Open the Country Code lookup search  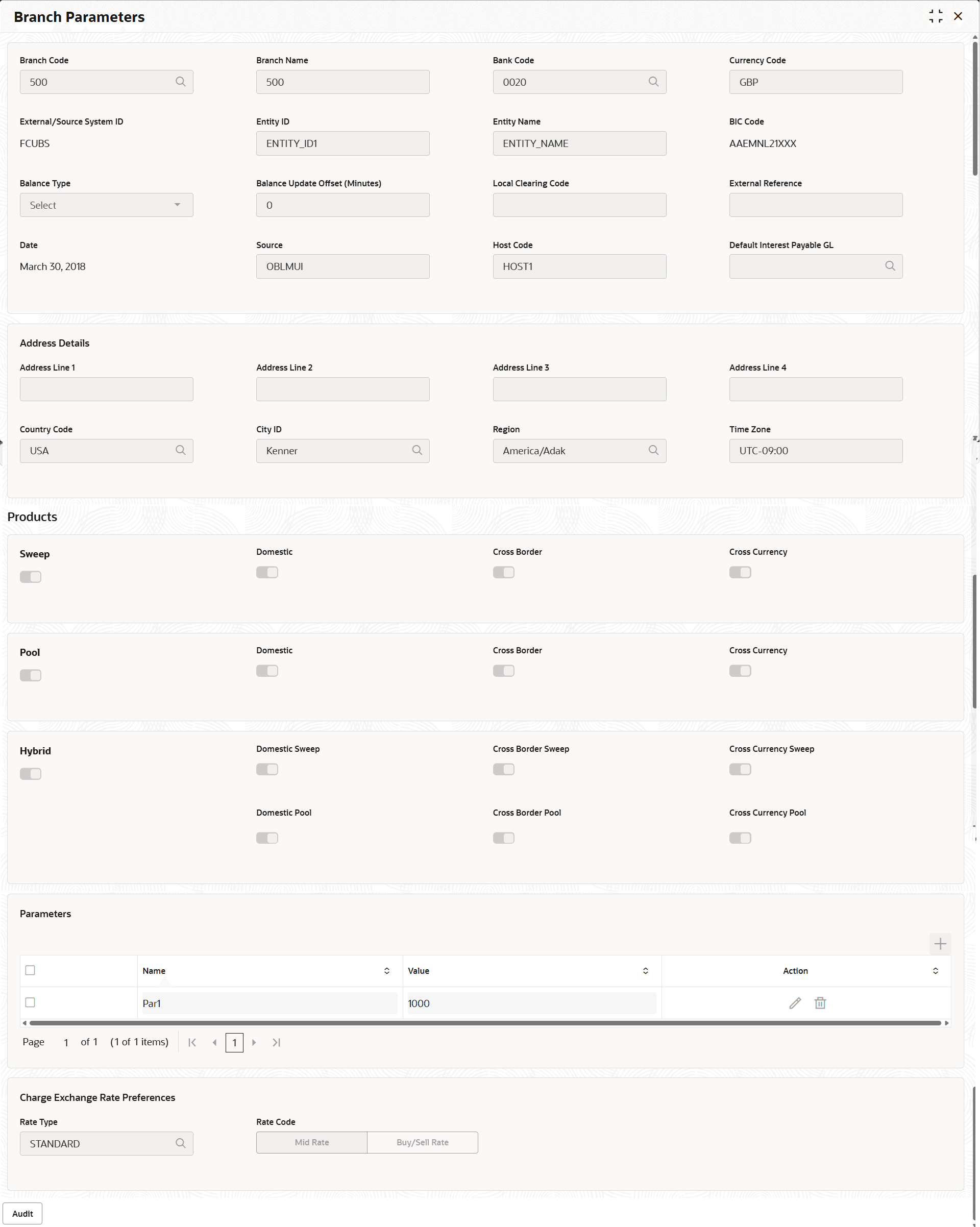point(180,450)
